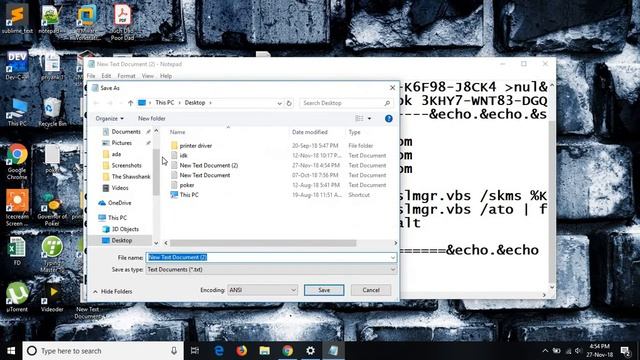Click the Forward arrow in Save As dialog

click(x=109, y=103)
